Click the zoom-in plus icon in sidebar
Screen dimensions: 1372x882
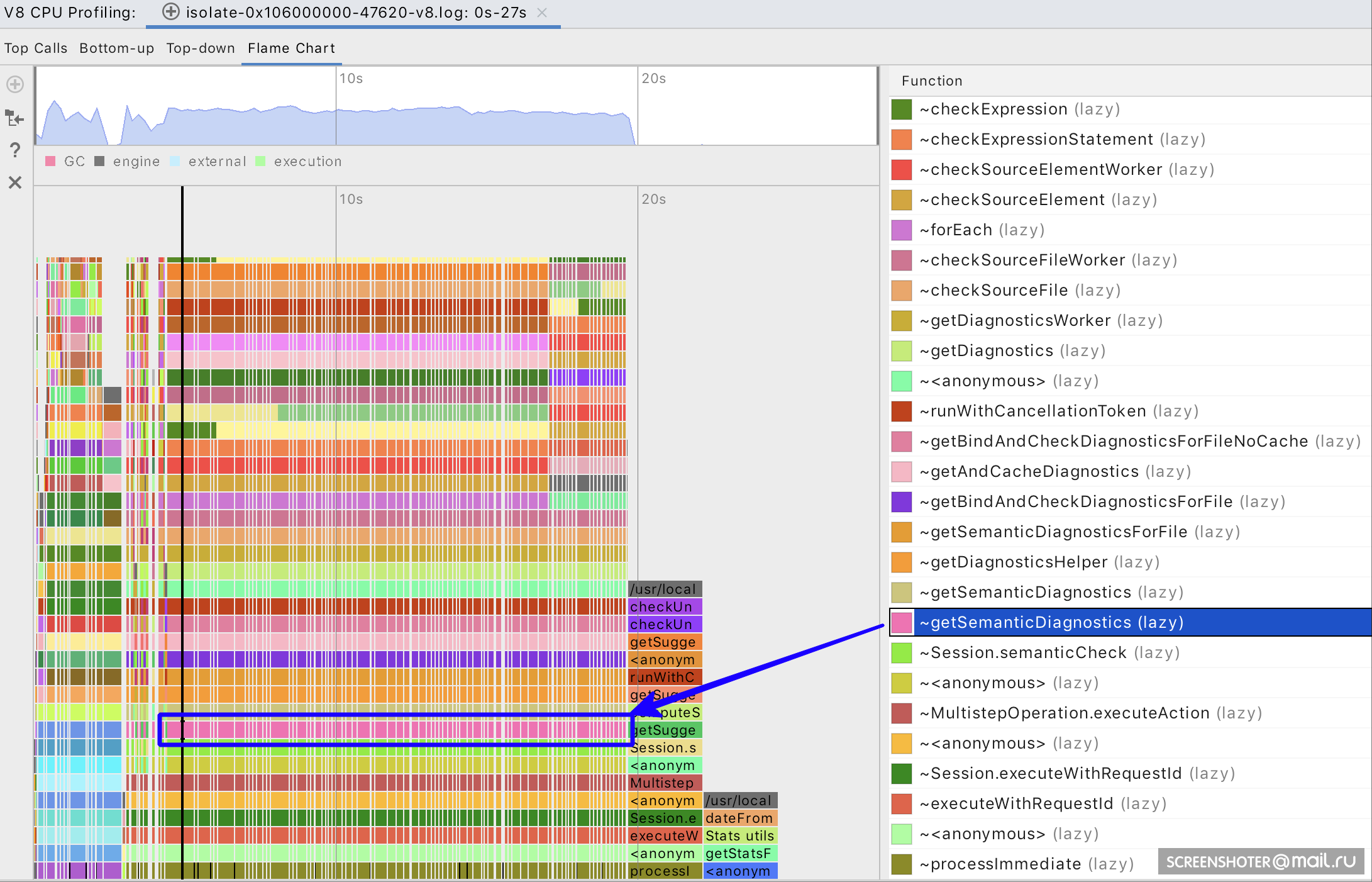click(15, 84)
